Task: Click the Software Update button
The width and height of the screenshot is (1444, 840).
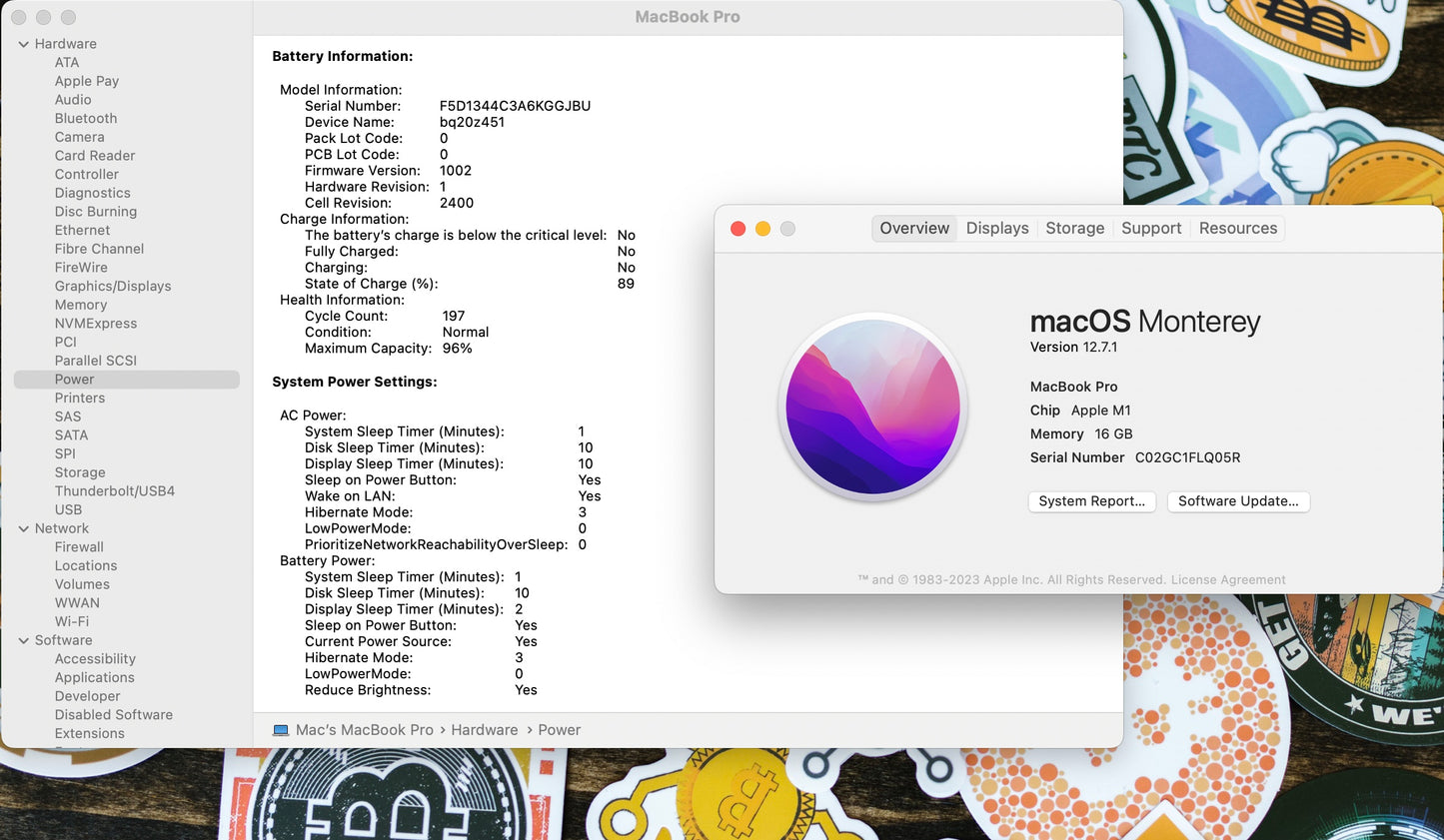Action: pyautogui.click(x=1238, y=501)
